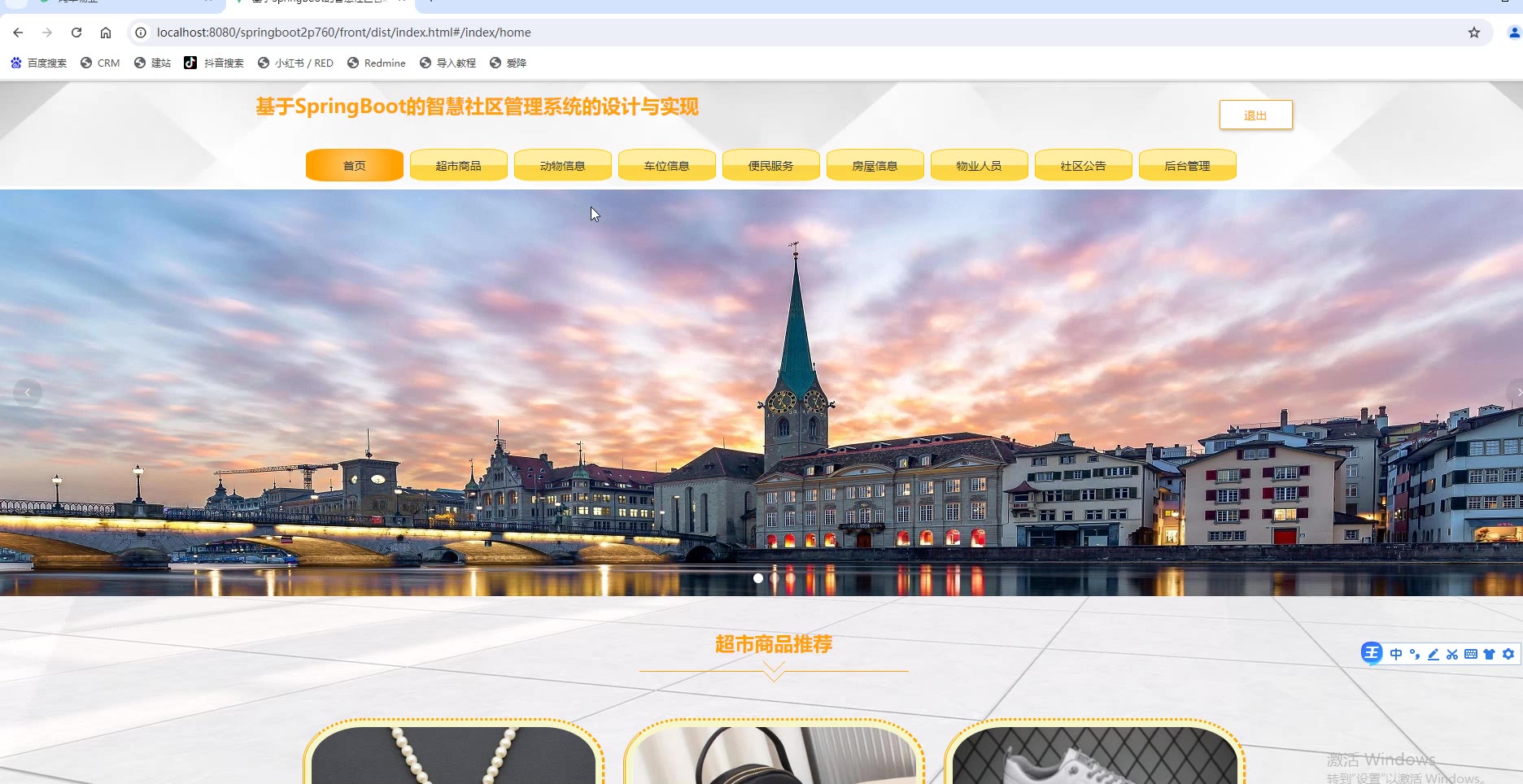This screenshot has width=1523, height=784.
Task: Open the 后台管理 navigation tab
Action: point(1188,165)
